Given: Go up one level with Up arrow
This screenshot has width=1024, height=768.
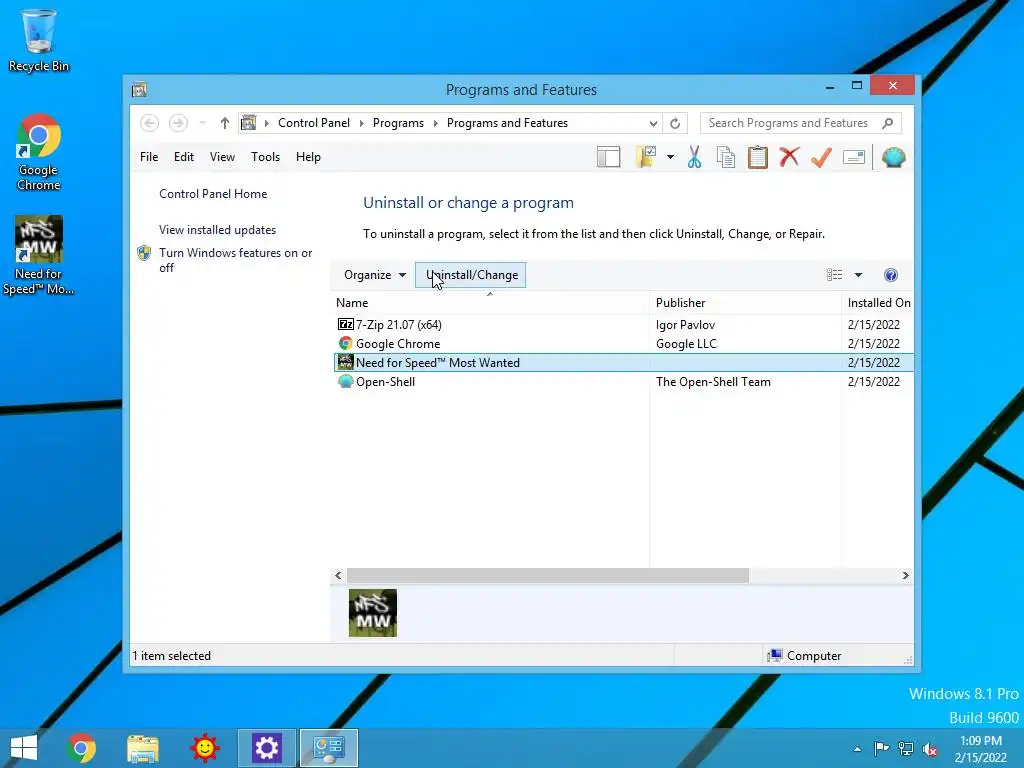Looking at the screenshot, I should point(225,123).
